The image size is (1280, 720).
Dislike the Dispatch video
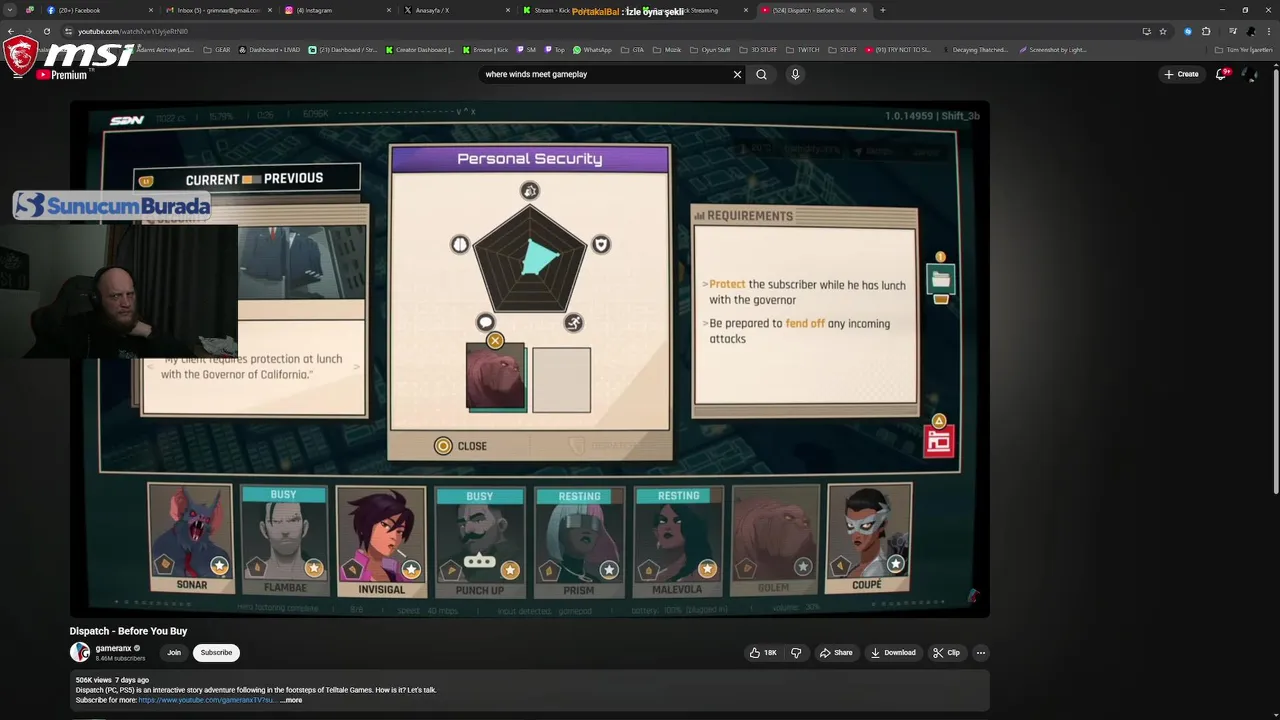[796, 652]
